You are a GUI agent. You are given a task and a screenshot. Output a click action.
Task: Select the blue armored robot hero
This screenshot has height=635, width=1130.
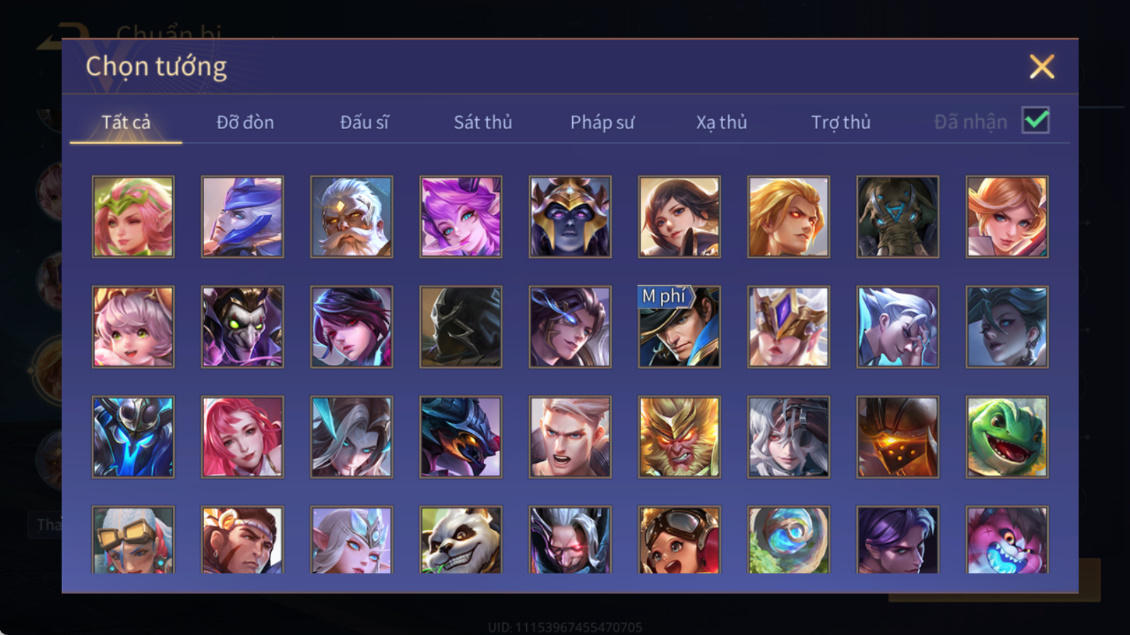(133, 437)
